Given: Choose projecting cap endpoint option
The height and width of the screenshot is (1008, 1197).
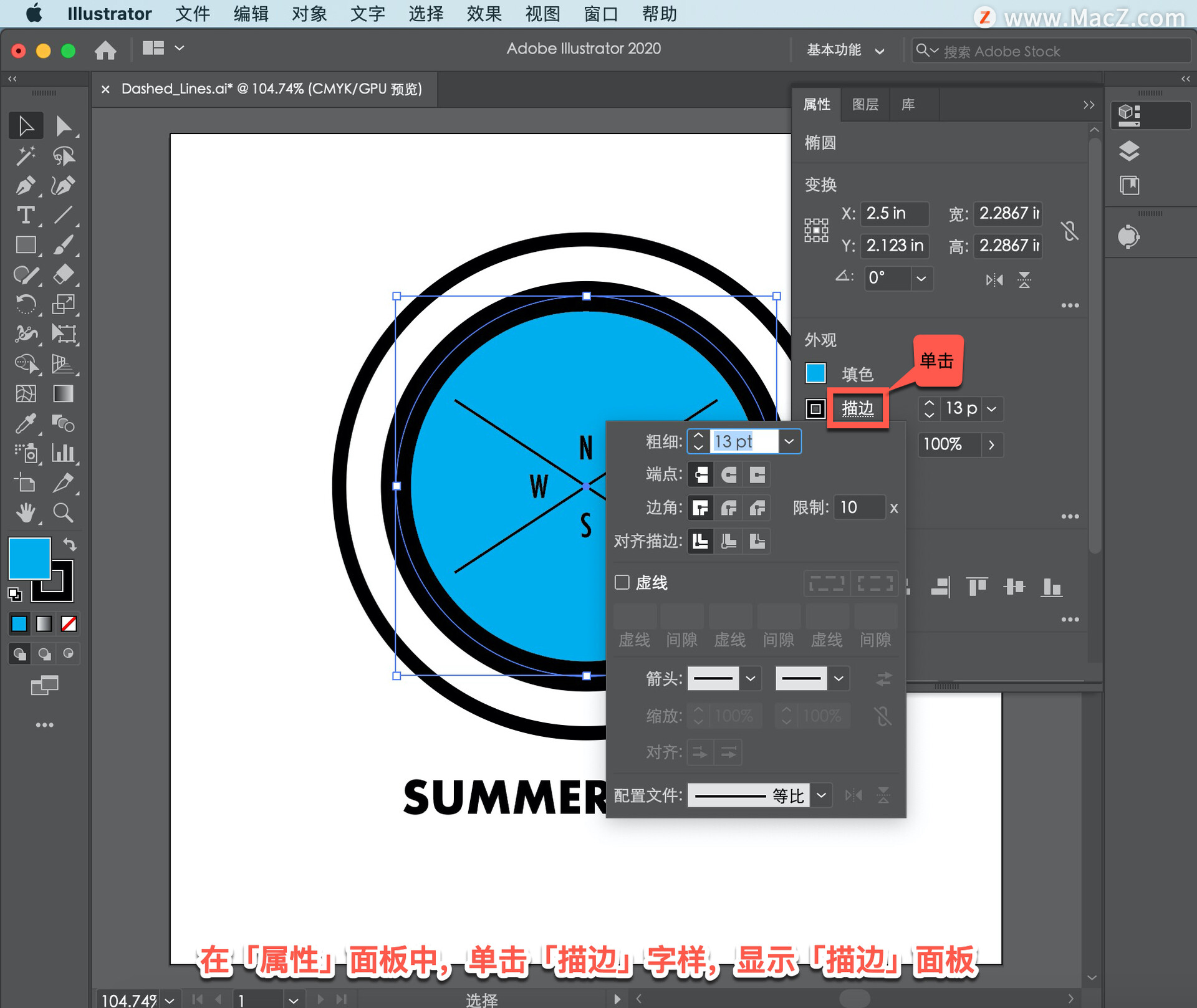Looking at the screenshot, I should [x=757, y=475].
